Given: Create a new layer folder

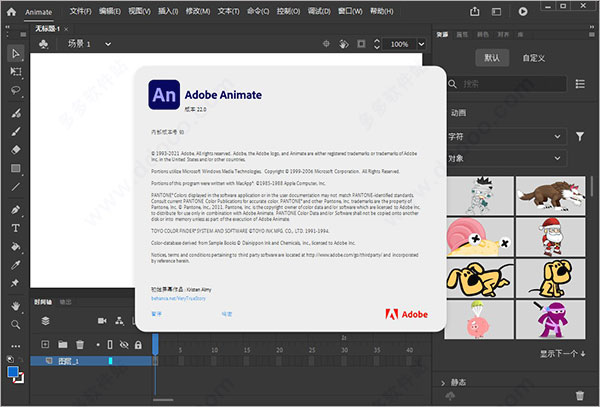Looking at the screenshot, I should coord(63,344).
